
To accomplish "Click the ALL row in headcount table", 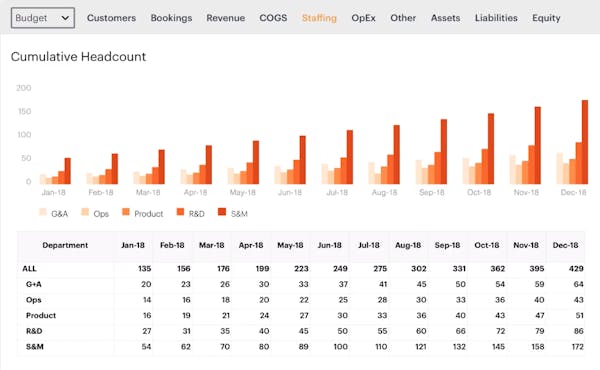I will (301, 269).
